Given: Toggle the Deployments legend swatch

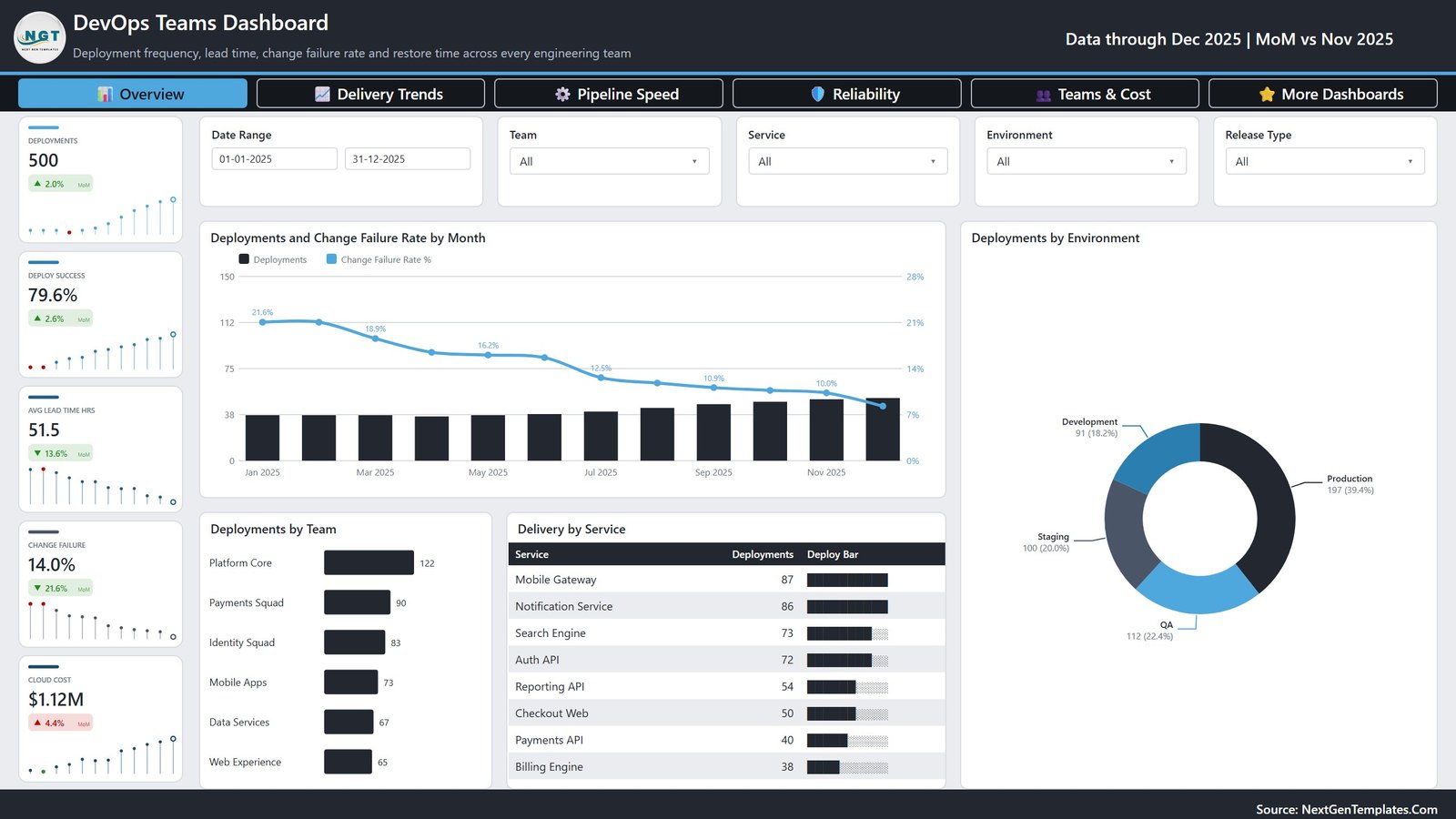Looking at the screenshot, I should 244,259.
